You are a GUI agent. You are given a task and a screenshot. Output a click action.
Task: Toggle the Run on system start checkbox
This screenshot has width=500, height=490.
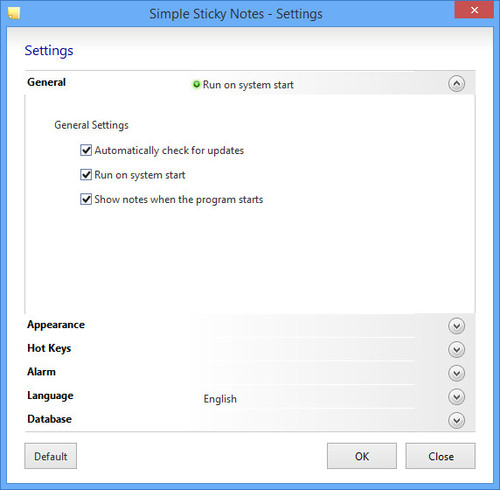pos(86,175)
